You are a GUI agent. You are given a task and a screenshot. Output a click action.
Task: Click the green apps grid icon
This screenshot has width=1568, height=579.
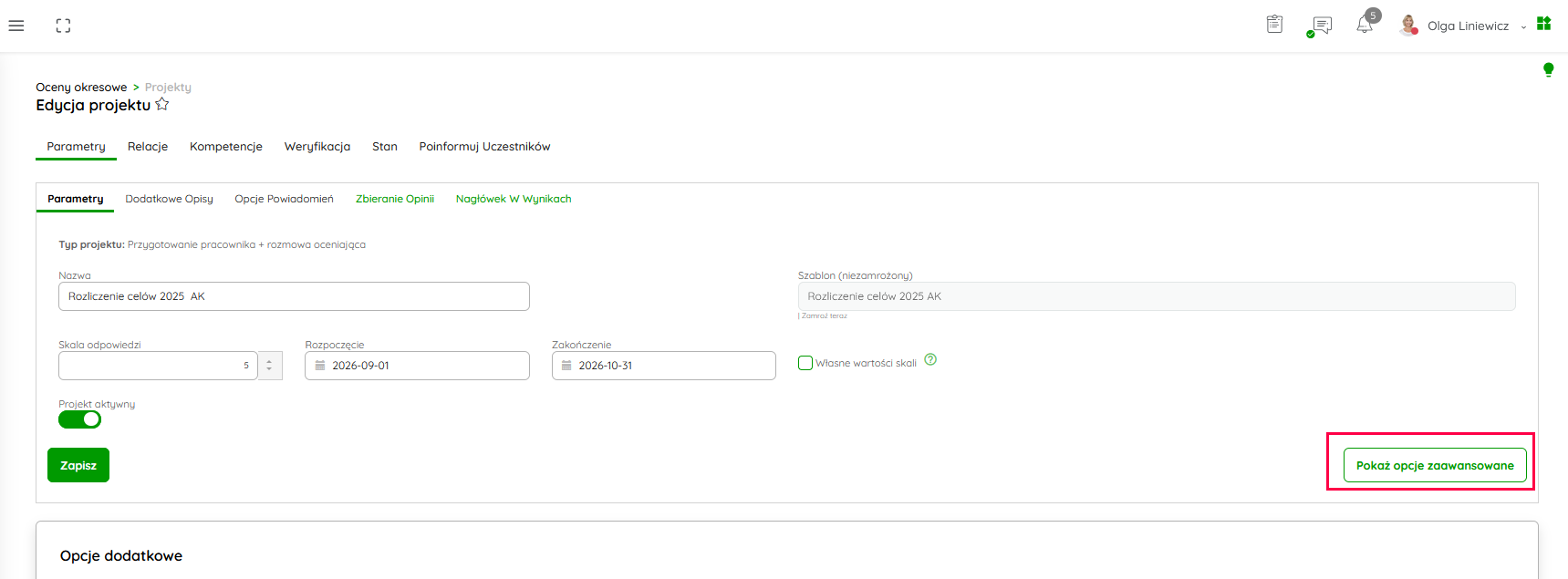[1543, 24]
